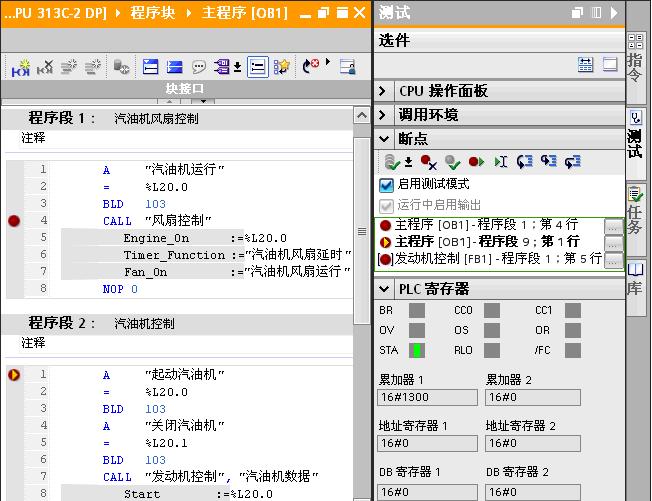Select breakpoint row 主程序 [OB1] - 程序段 9

coord(489,242)
